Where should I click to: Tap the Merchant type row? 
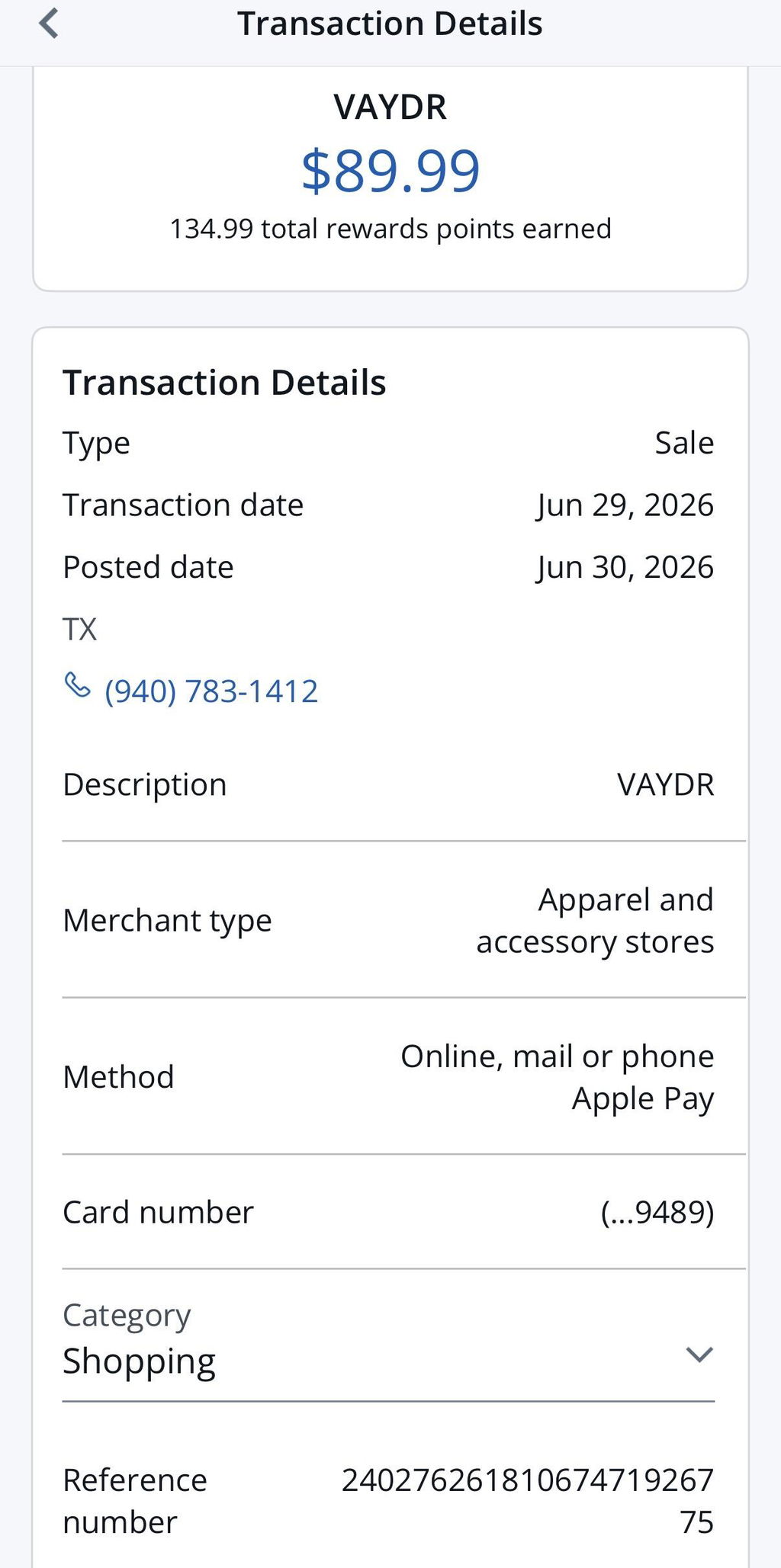point(388,921)
